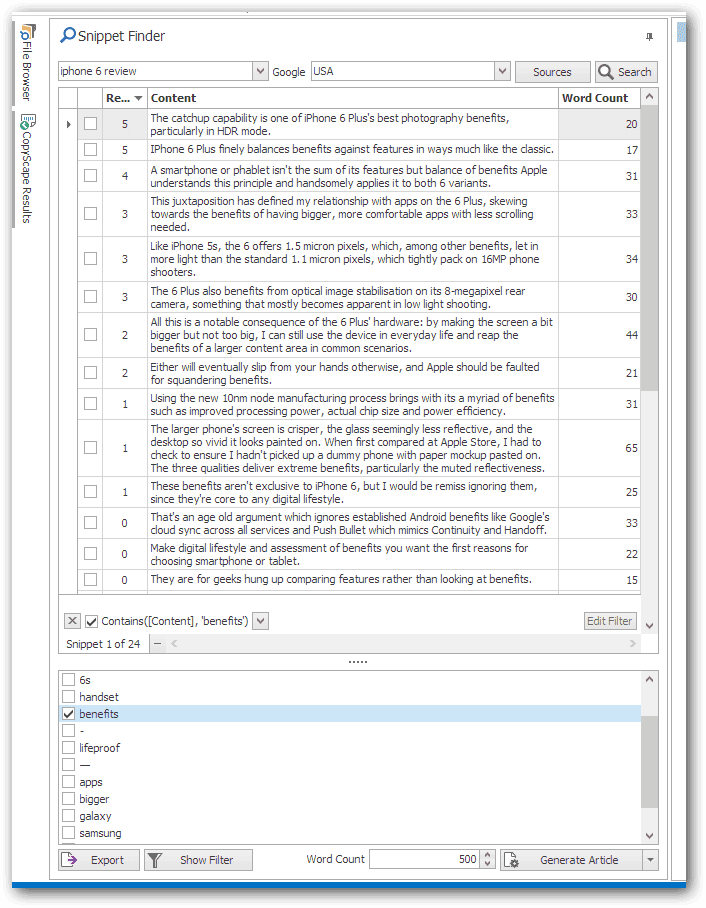The height and width of the screenshot is (908, 706).
Task: Click the Word Count column header
Action: point(599,98)
